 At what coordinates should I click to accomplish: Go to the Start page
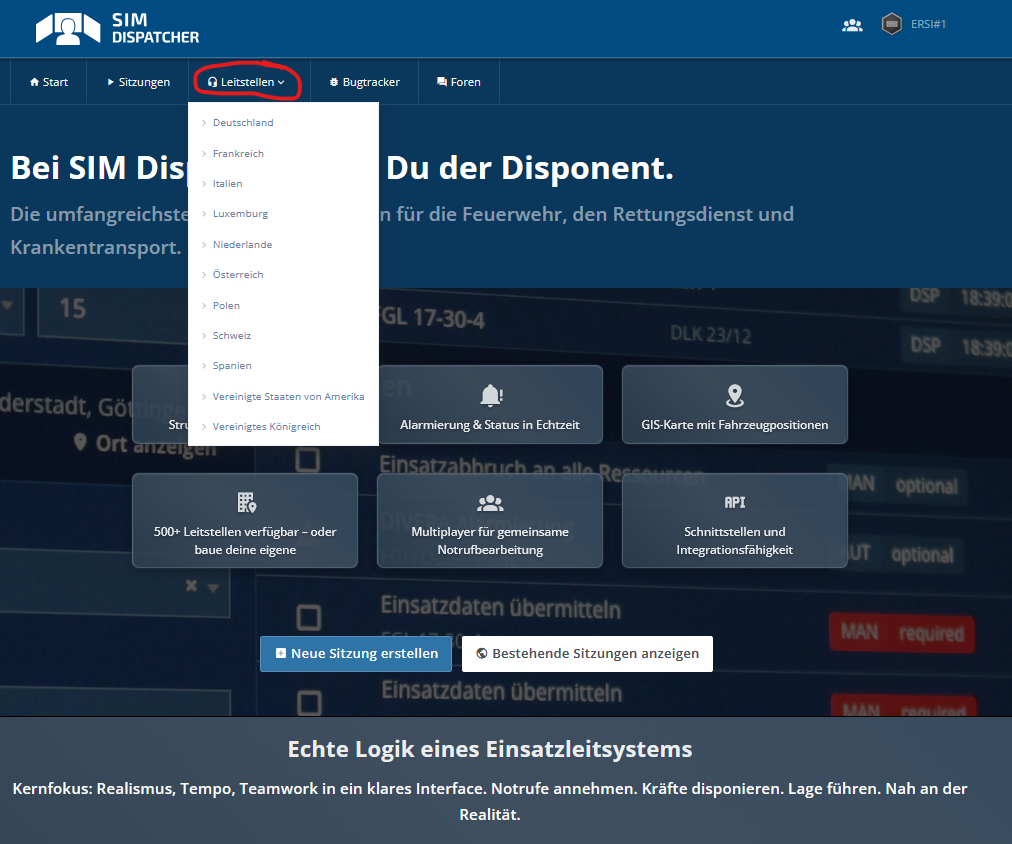49,82
